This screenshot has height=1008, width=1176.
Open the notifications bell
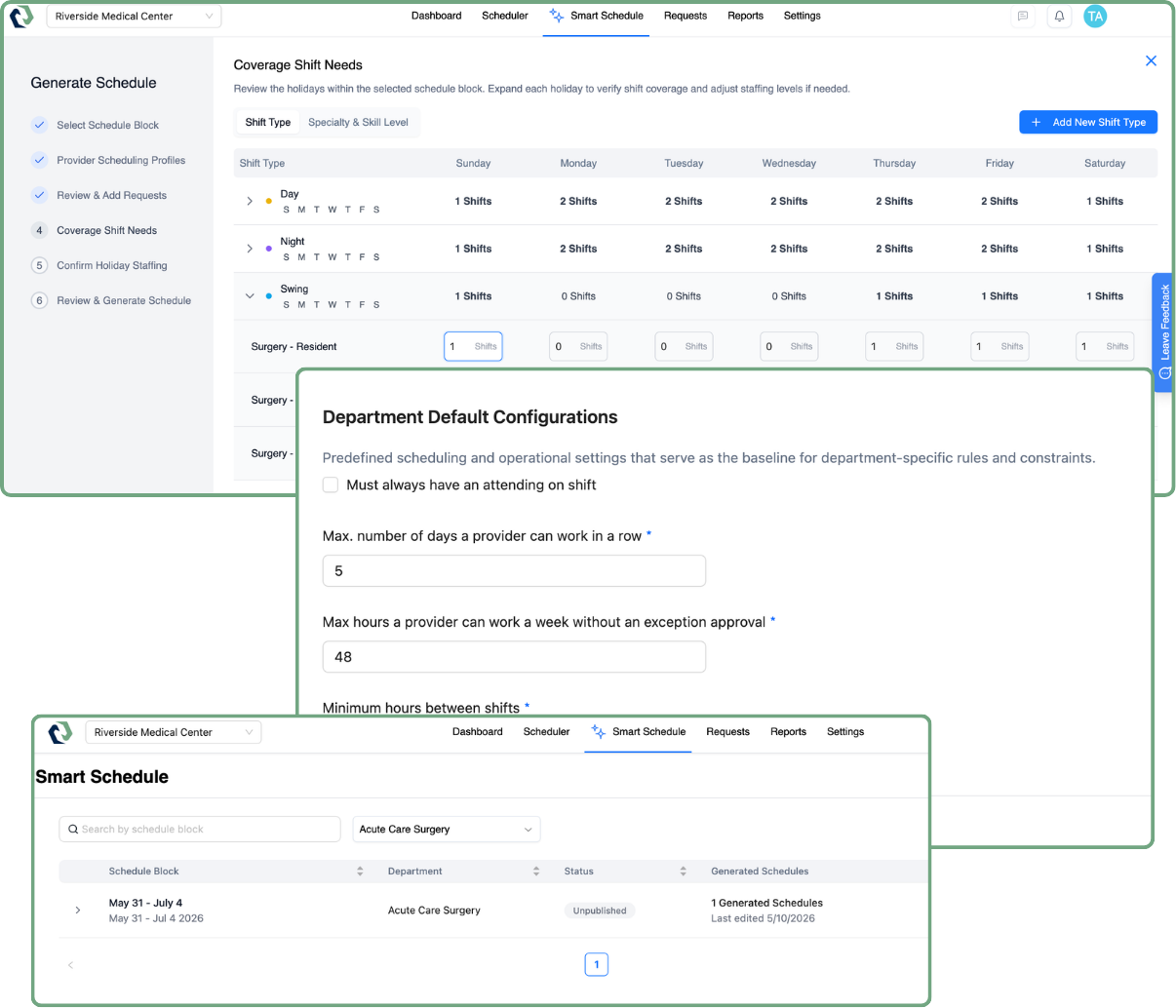click(x=1059, y=17)
